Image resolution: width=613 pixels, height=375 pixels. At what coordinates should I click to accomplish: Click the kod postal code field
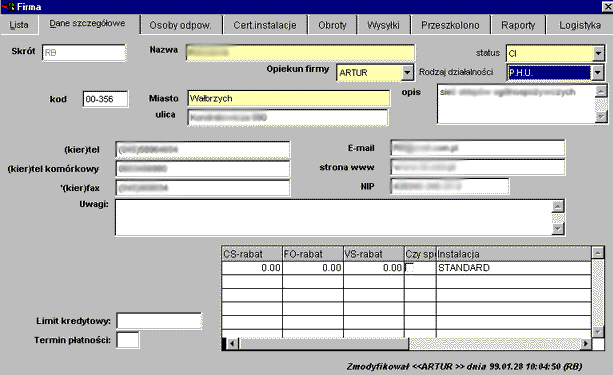tap(105, 99)
